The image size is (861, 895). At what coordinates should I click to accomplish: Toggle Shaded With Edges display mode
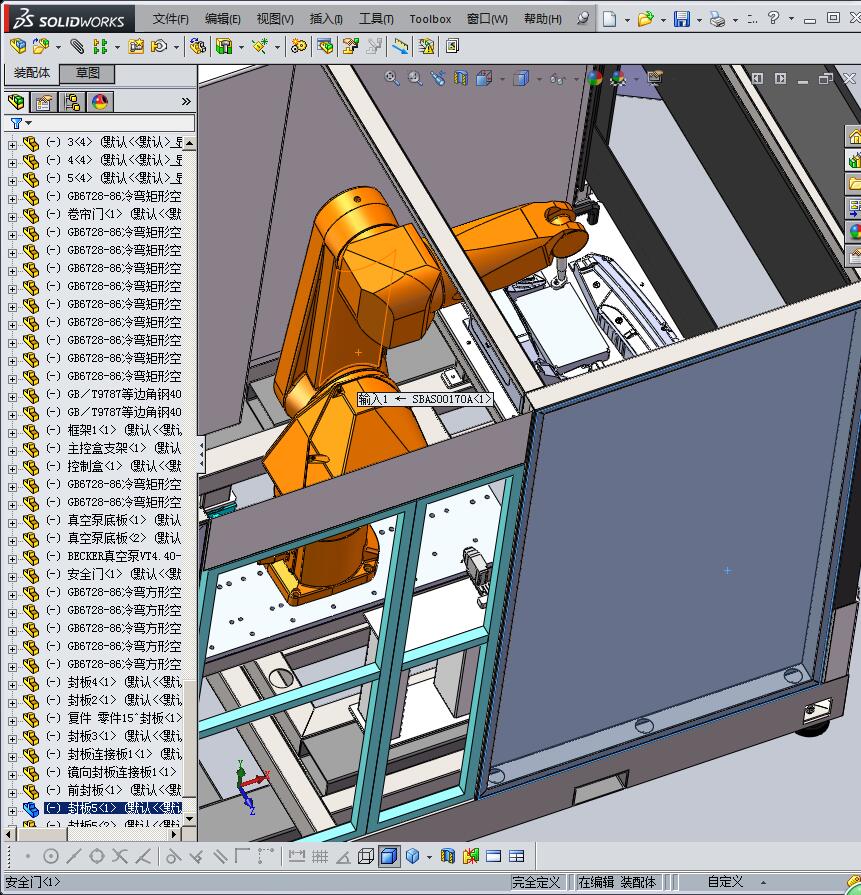click(x=389, y=856)
